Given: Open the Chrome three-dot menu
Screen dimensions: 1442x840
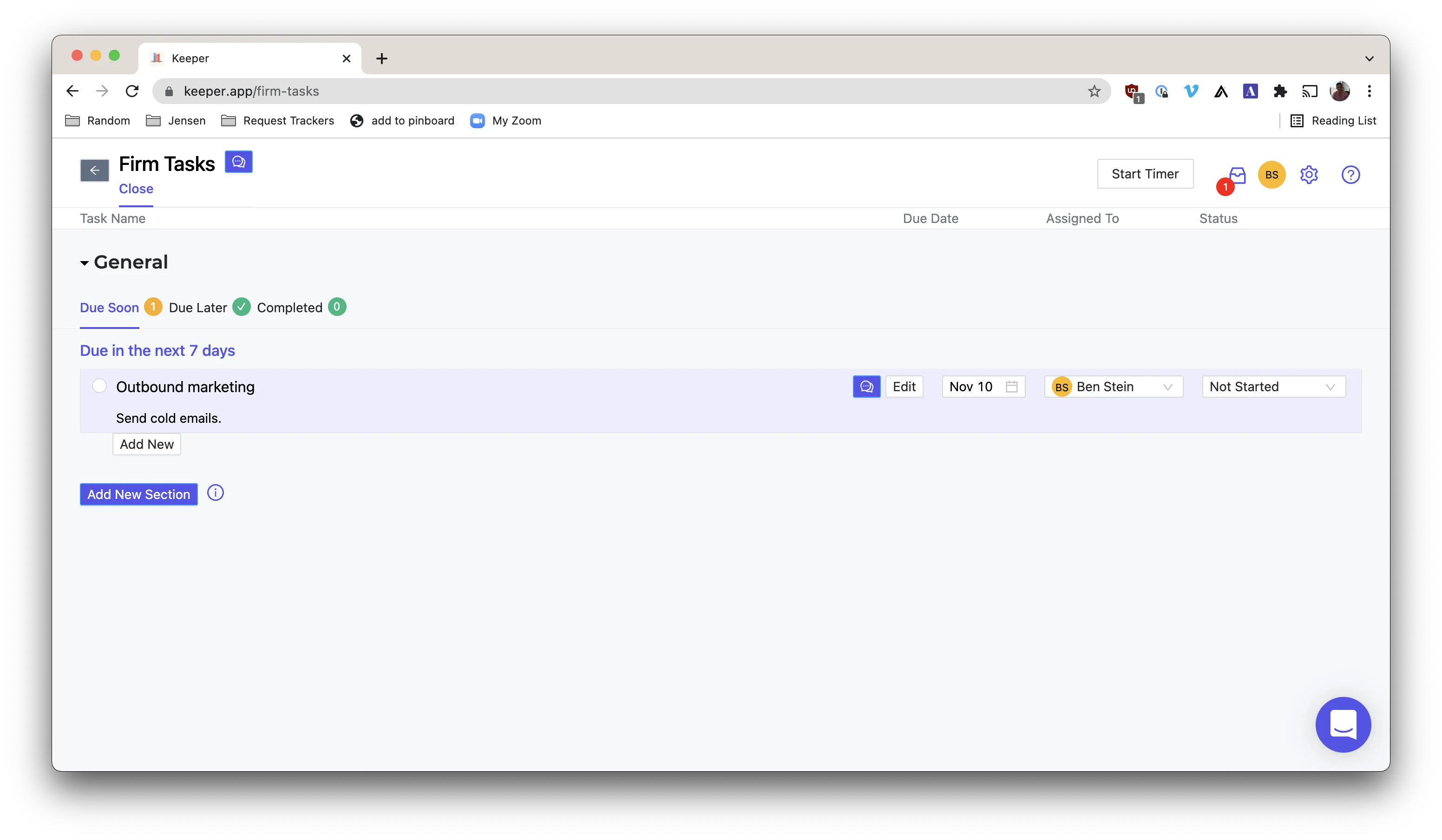Looking at the screenshot, I should coord(1370,91).
